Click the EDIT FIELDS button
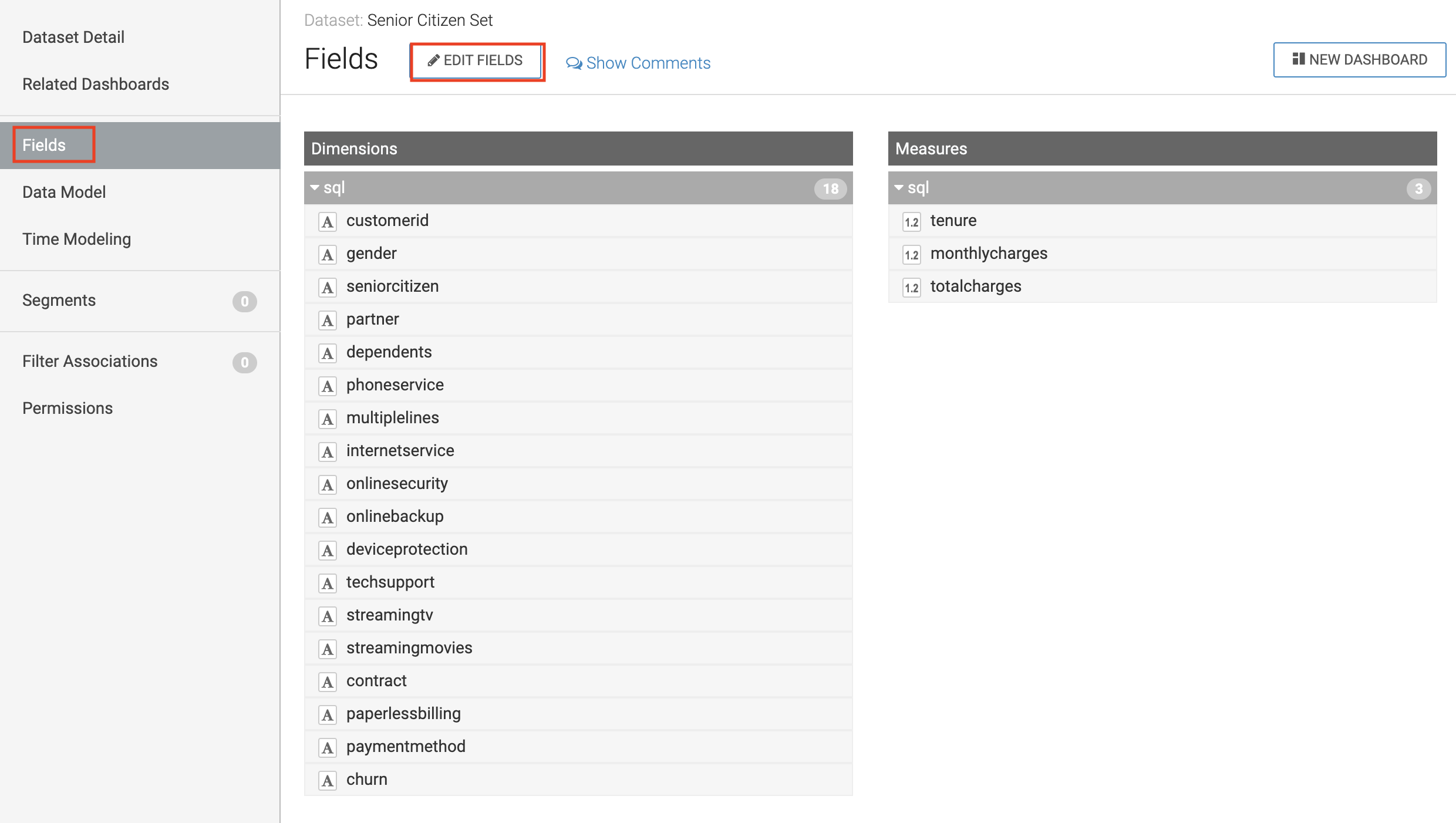The width and height of the screenshot is (1456, 823). click(476, 60)
